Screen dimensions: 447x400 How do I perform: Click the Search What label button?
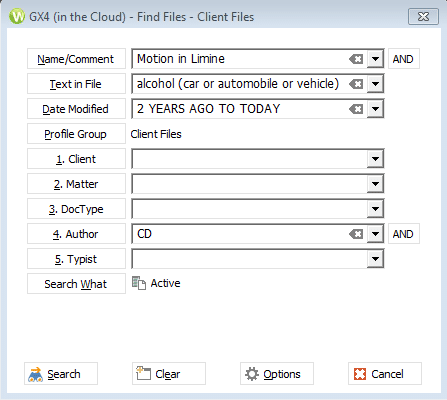point(76,284)
